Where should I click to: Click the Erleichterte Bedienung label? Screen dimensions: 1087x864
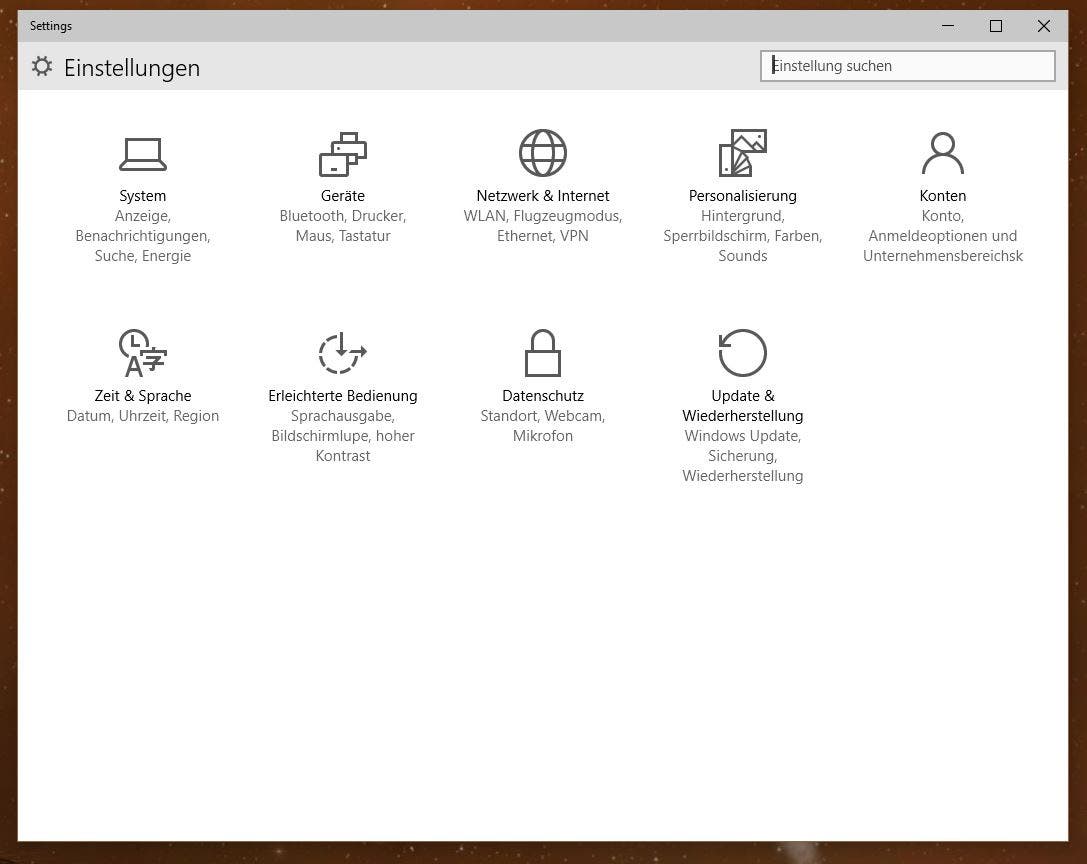[342, 396]
